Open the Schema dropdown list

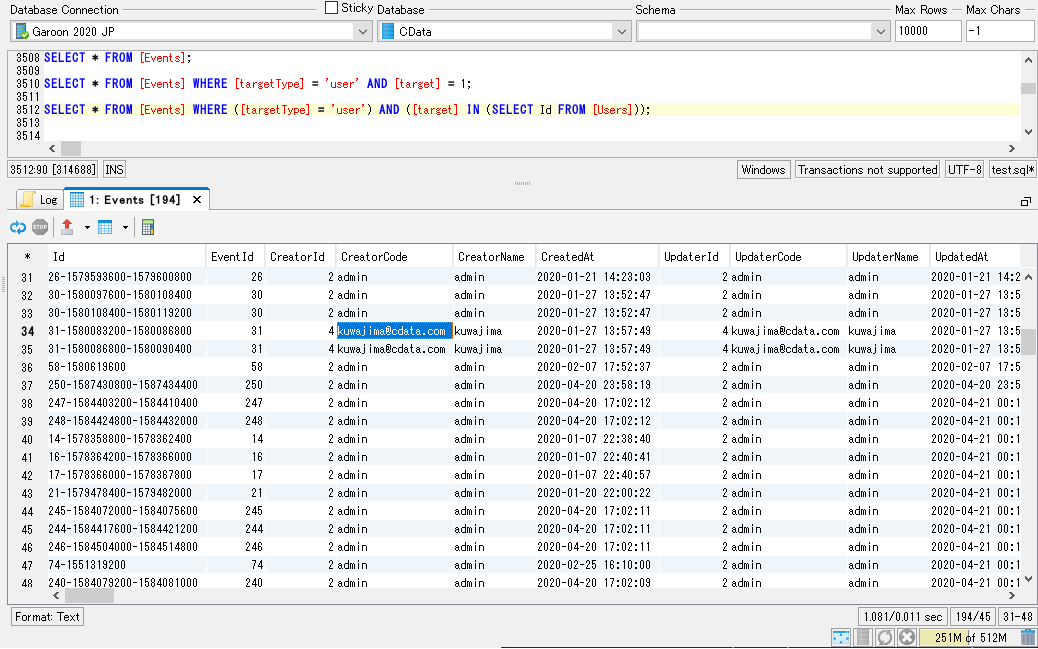pos(880,31)
